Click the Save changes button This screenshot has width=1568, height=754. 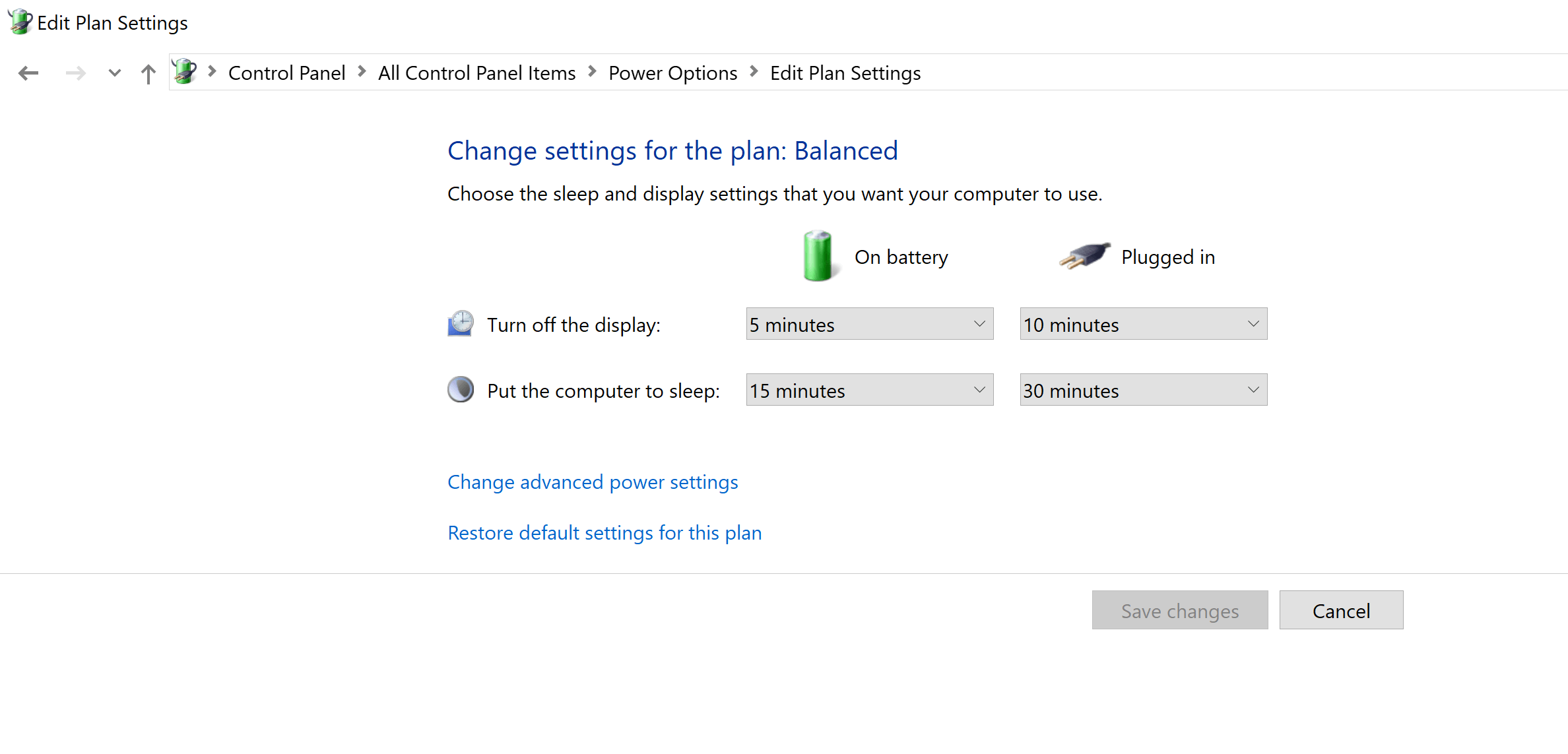tap(1180, 610)
